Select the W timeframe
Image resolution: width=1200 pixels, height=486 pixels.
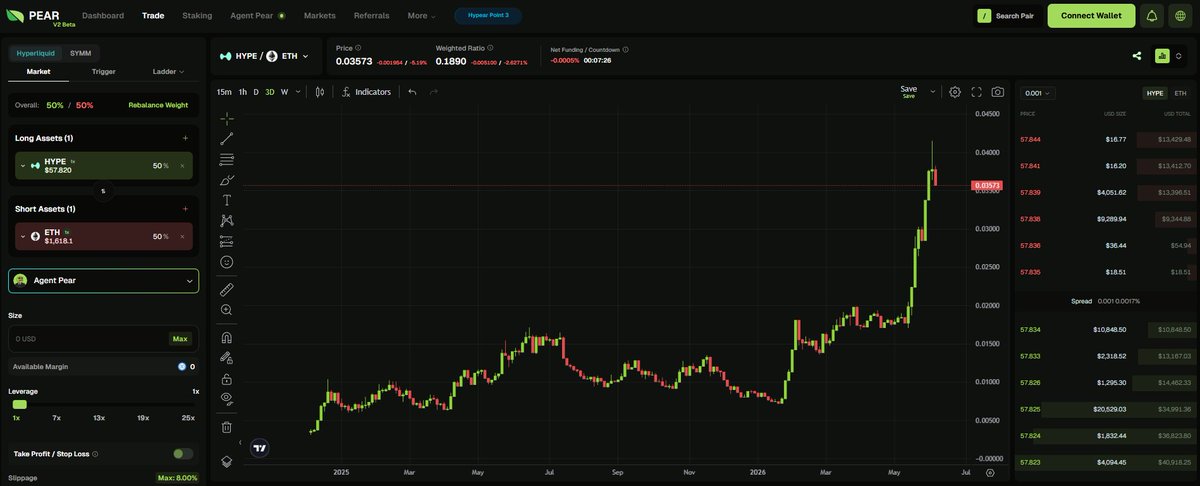tap(284, 92)
